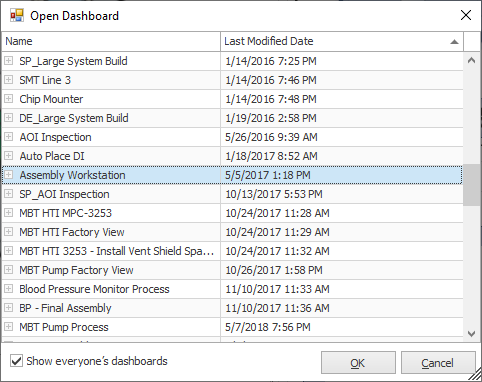
Task: Select the Auto Place DI dashboard
Action: click(52, 156)
